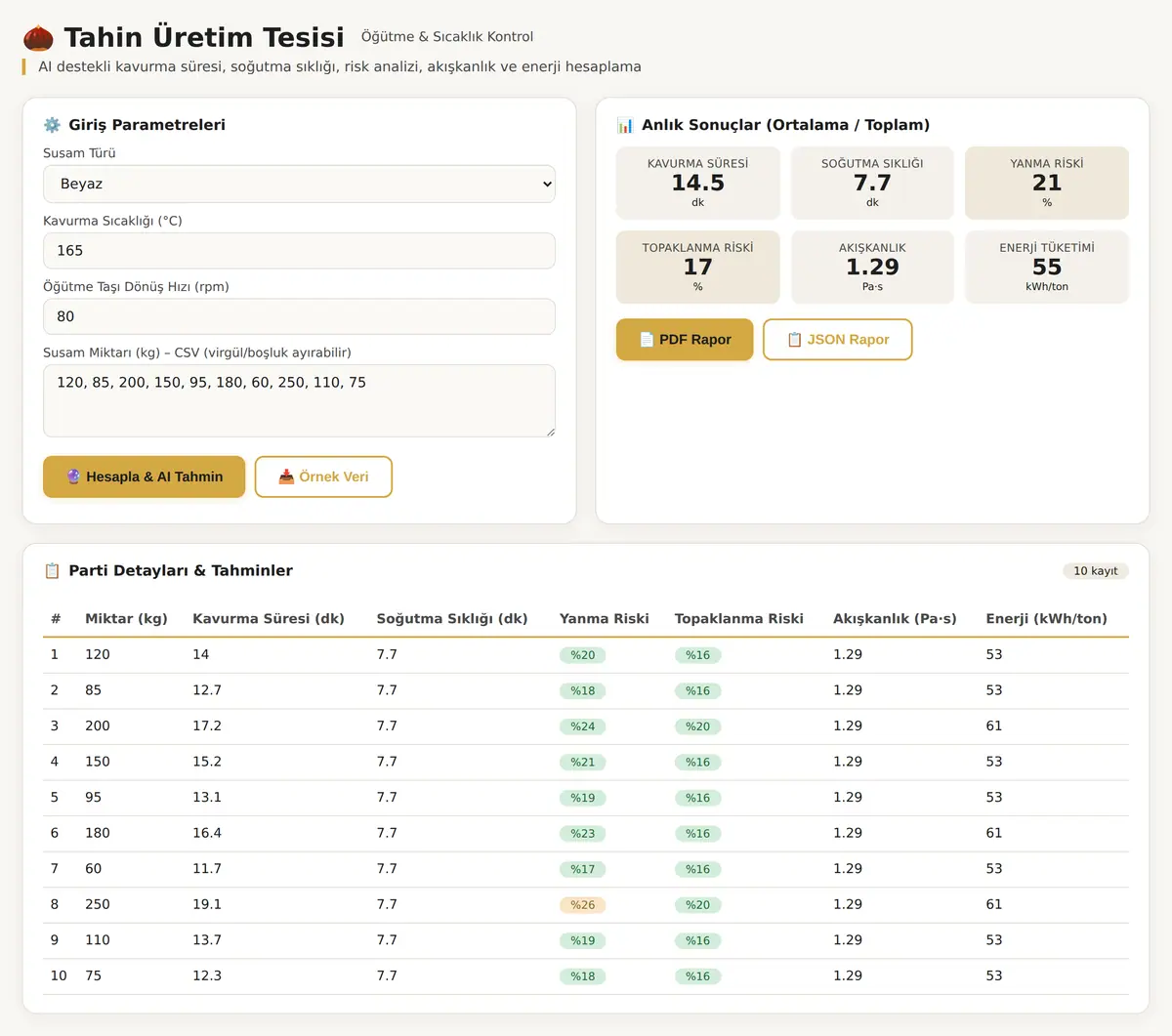Image resolution: width=1172 pixels, height=1036 pixels.
Task: Click the 11.7 Kavurma Süresi cell
Action: pos(207,869)
